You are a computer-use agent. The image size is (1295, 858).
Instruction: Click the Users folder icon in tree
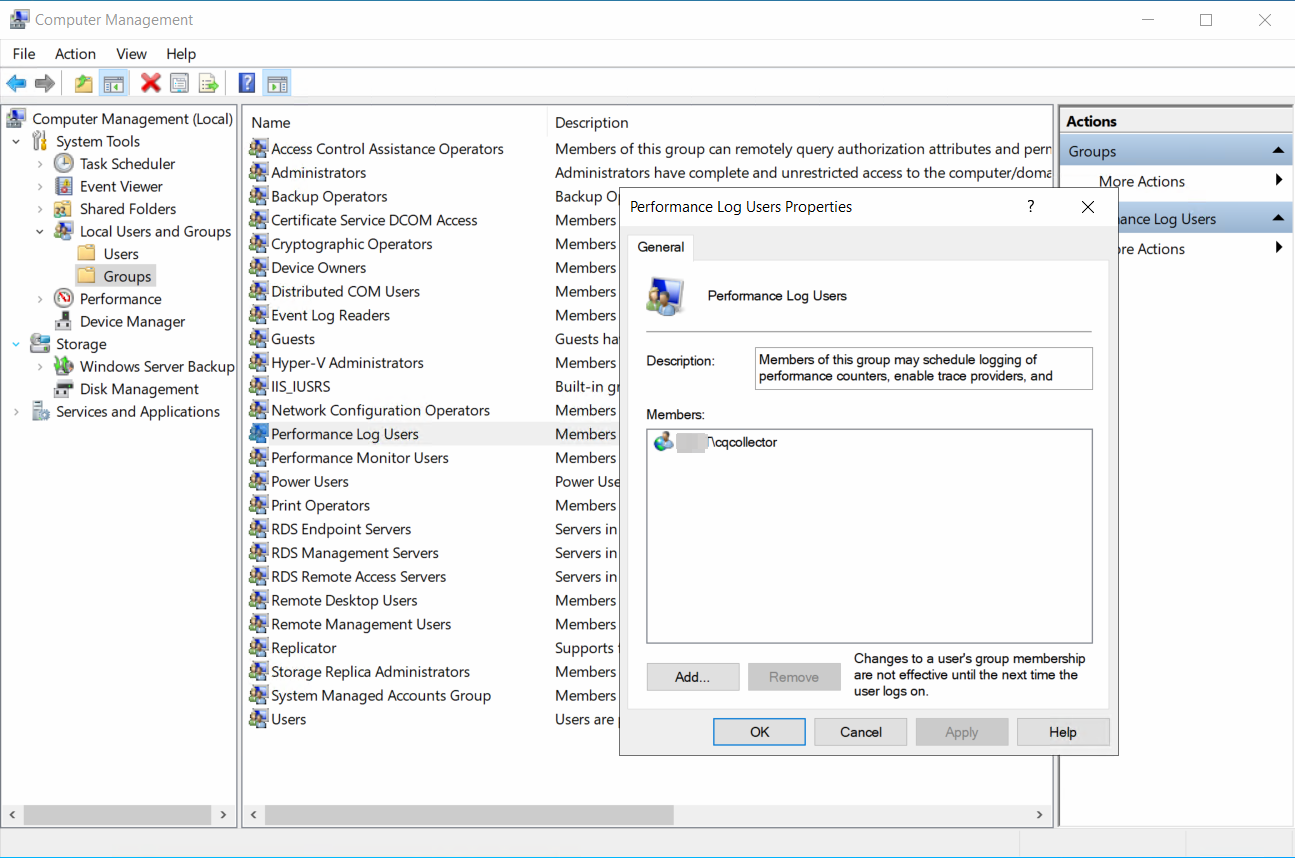pos(87,253)
